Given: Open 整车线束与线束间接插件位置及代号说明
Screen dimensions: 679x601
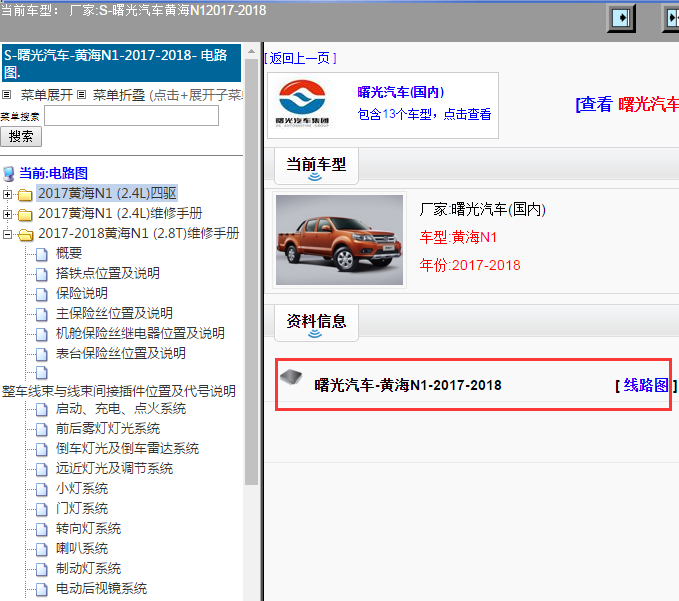Looking at the screenshot, I should (x=119, y=391).
